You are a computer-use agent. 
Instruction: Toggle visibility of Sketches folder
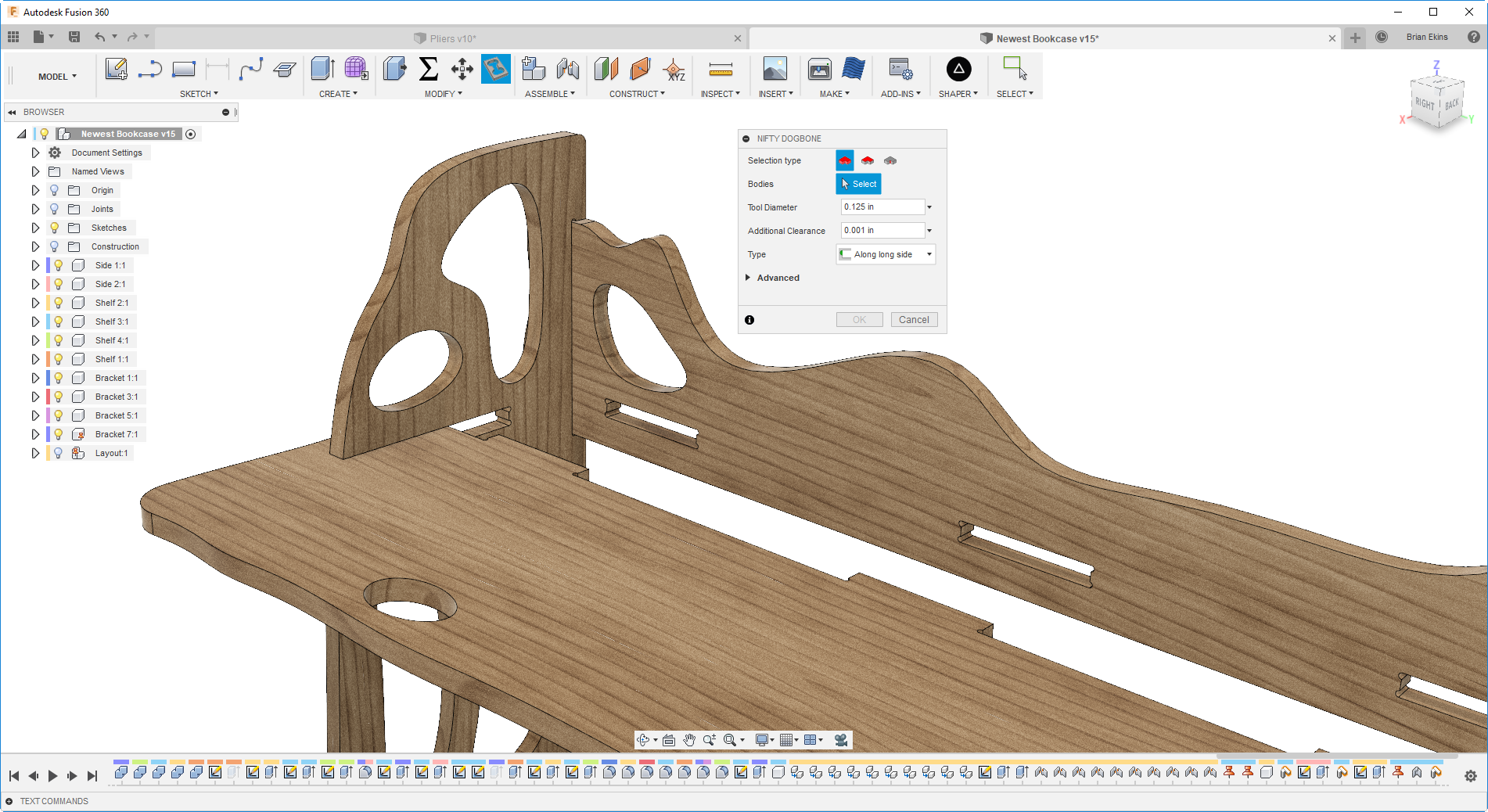[x=54, y=228]
